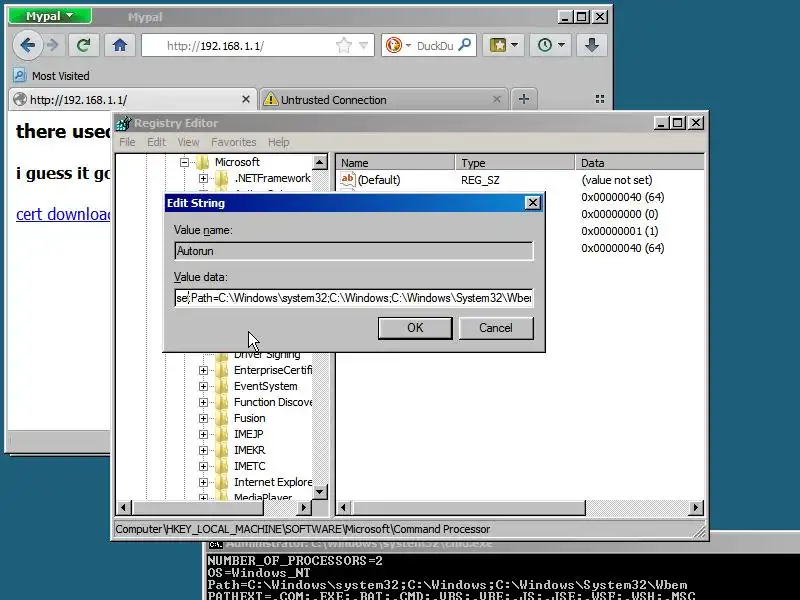The image size is (800, 600).
Task: Expand the Fusion key
Action: (x=203, y=418)
